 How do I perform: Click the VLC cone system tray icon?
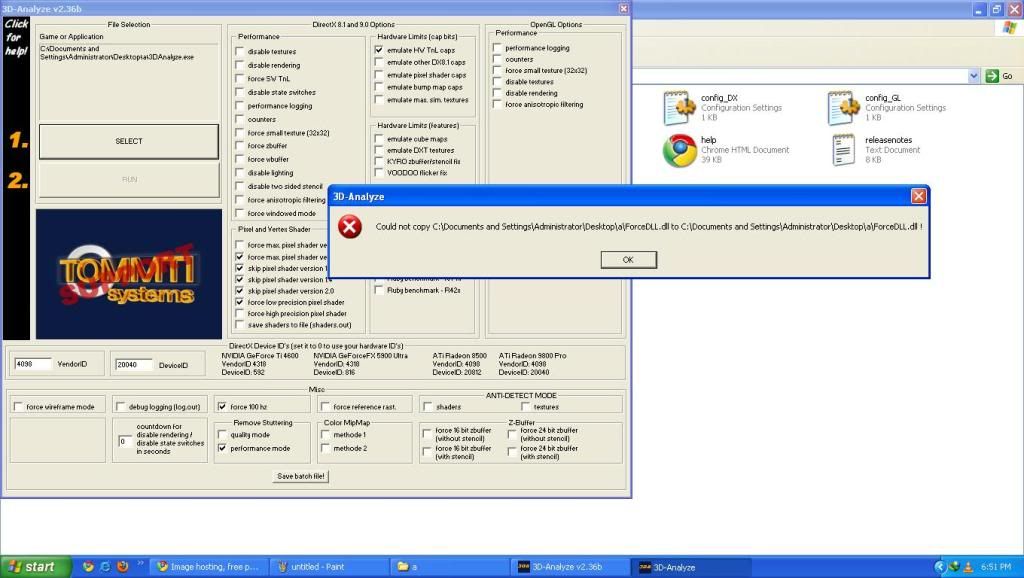[x=968, y=567]
